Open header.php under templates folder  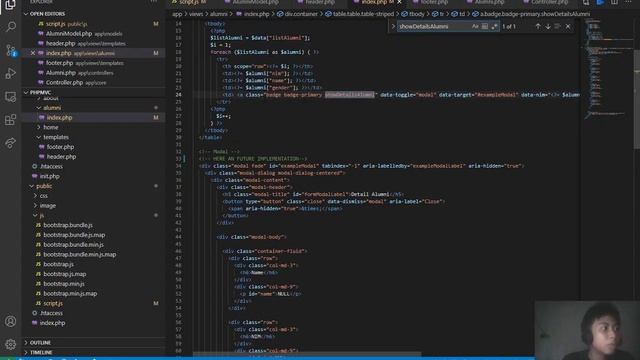[x=61, y=157]
